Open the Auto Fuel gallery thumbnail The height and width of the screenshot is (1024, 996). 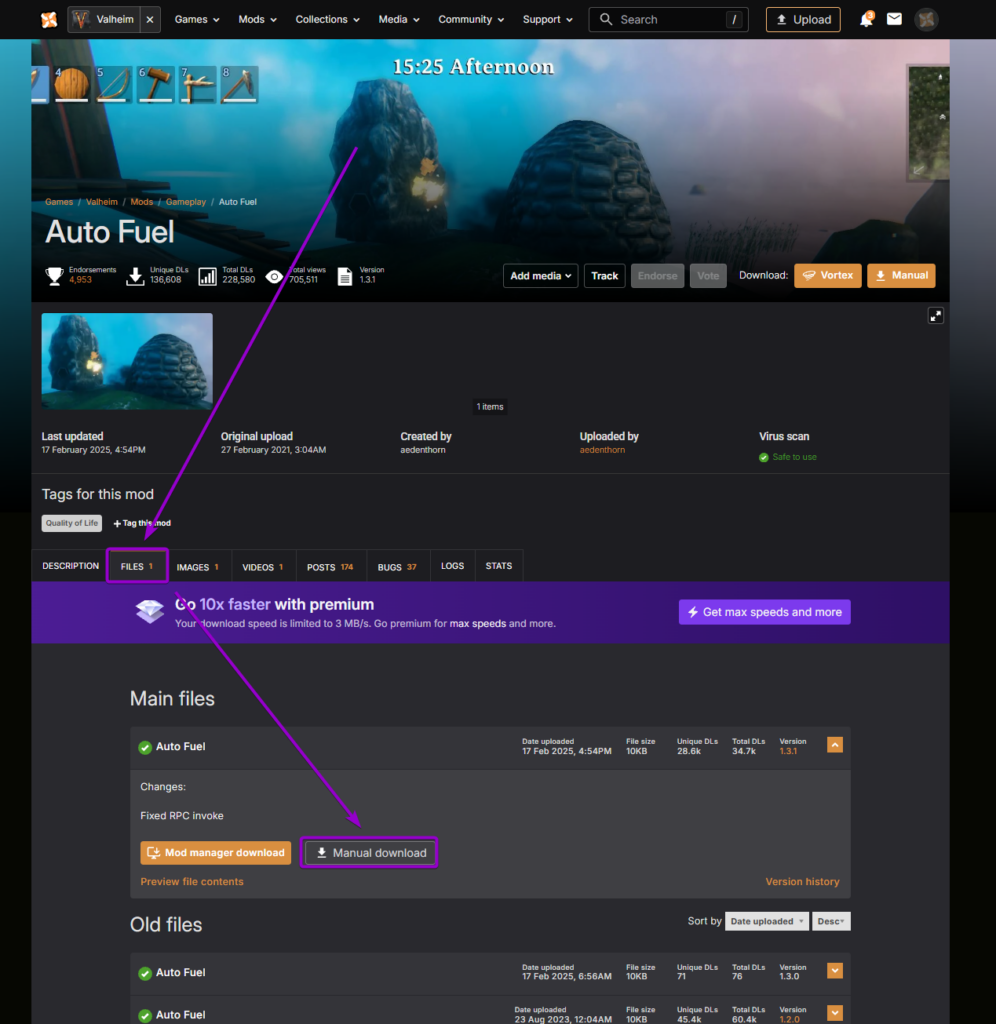(127, 361)
